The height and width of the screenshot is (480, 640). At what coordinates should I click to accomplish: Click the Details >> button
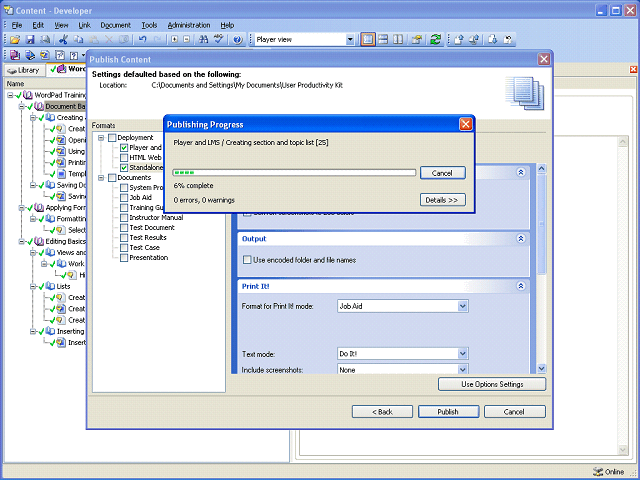pyautogui.click(x=442, y=200)
